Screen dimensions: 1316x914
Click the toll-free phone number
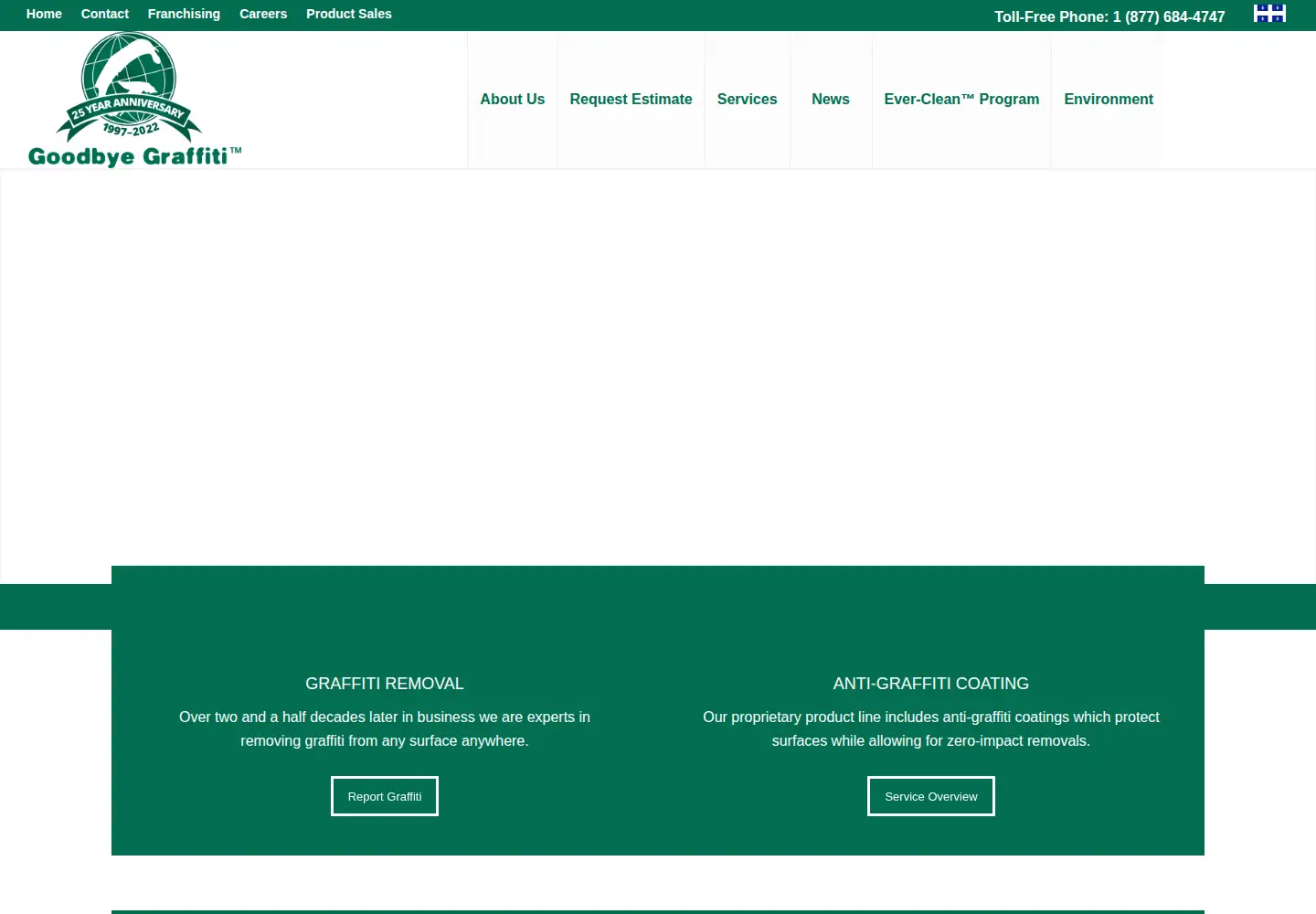tap(1169, 16)
